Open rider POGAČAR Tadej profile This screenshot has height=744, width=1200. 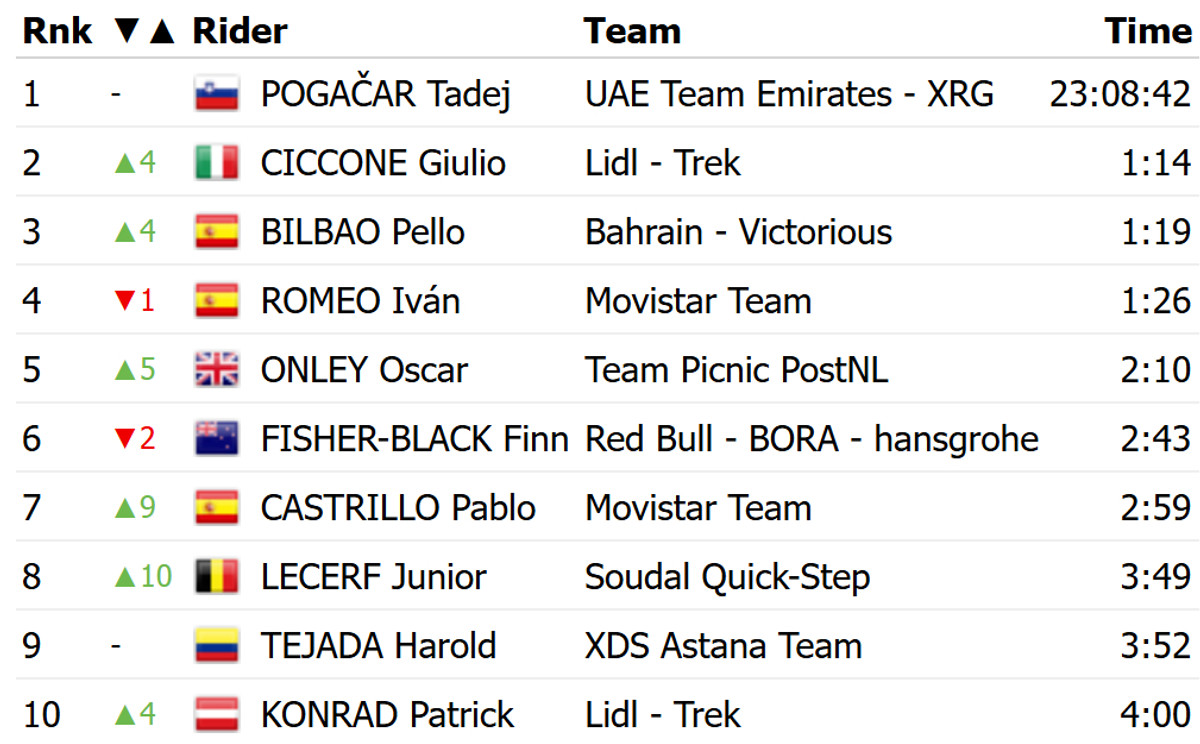point(386,94)
